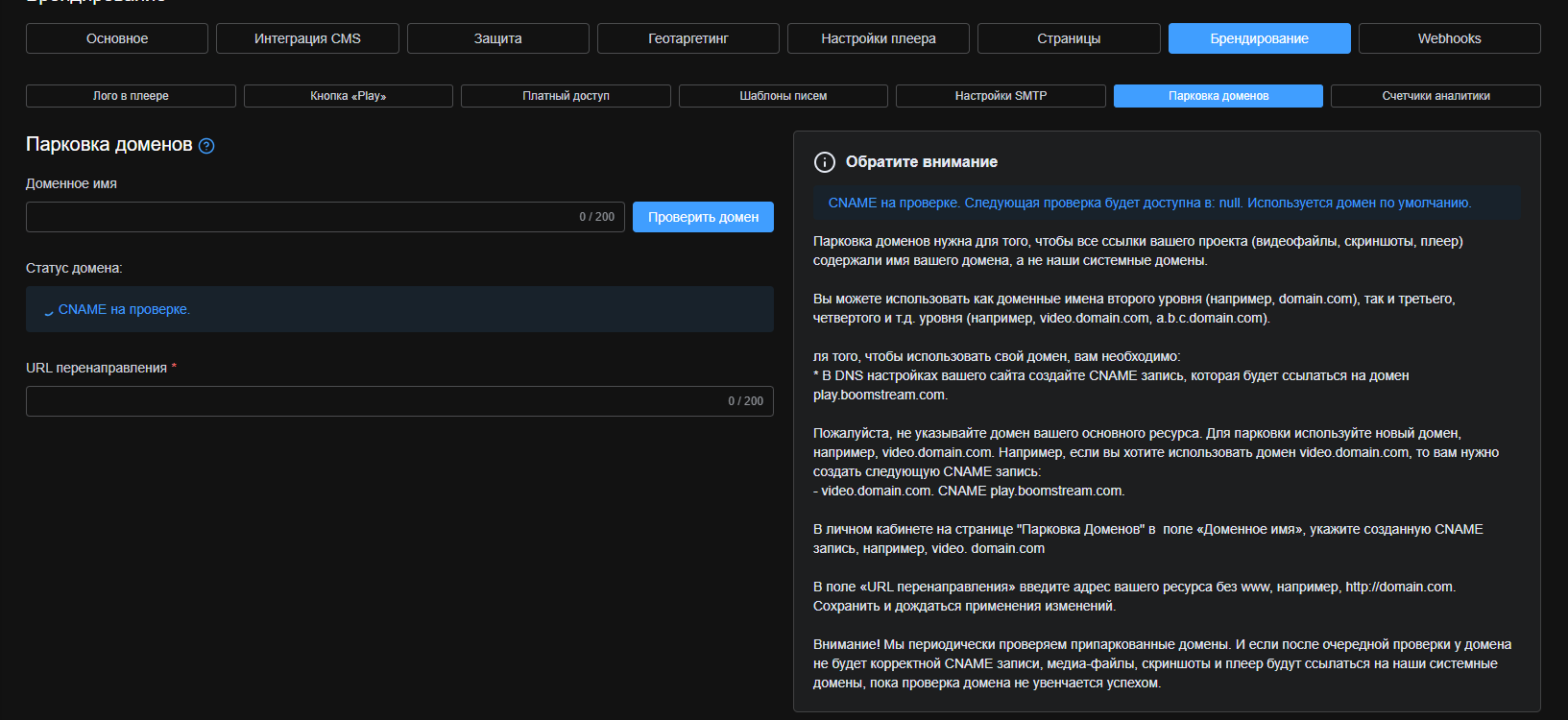Click the URL перенаправления field label
The width and height of the screenshot is (1568, 720).
coord(96,368)
